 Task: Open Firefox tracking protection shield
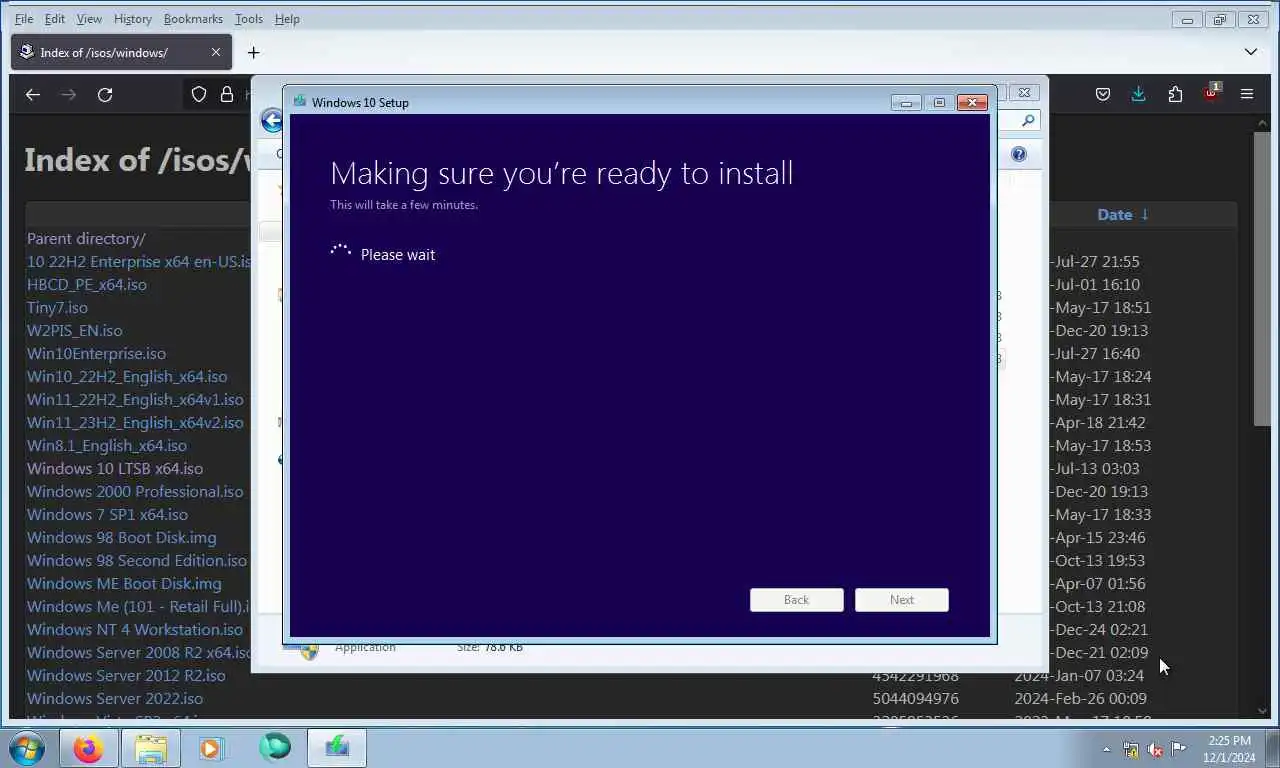[x=199, y=94]
